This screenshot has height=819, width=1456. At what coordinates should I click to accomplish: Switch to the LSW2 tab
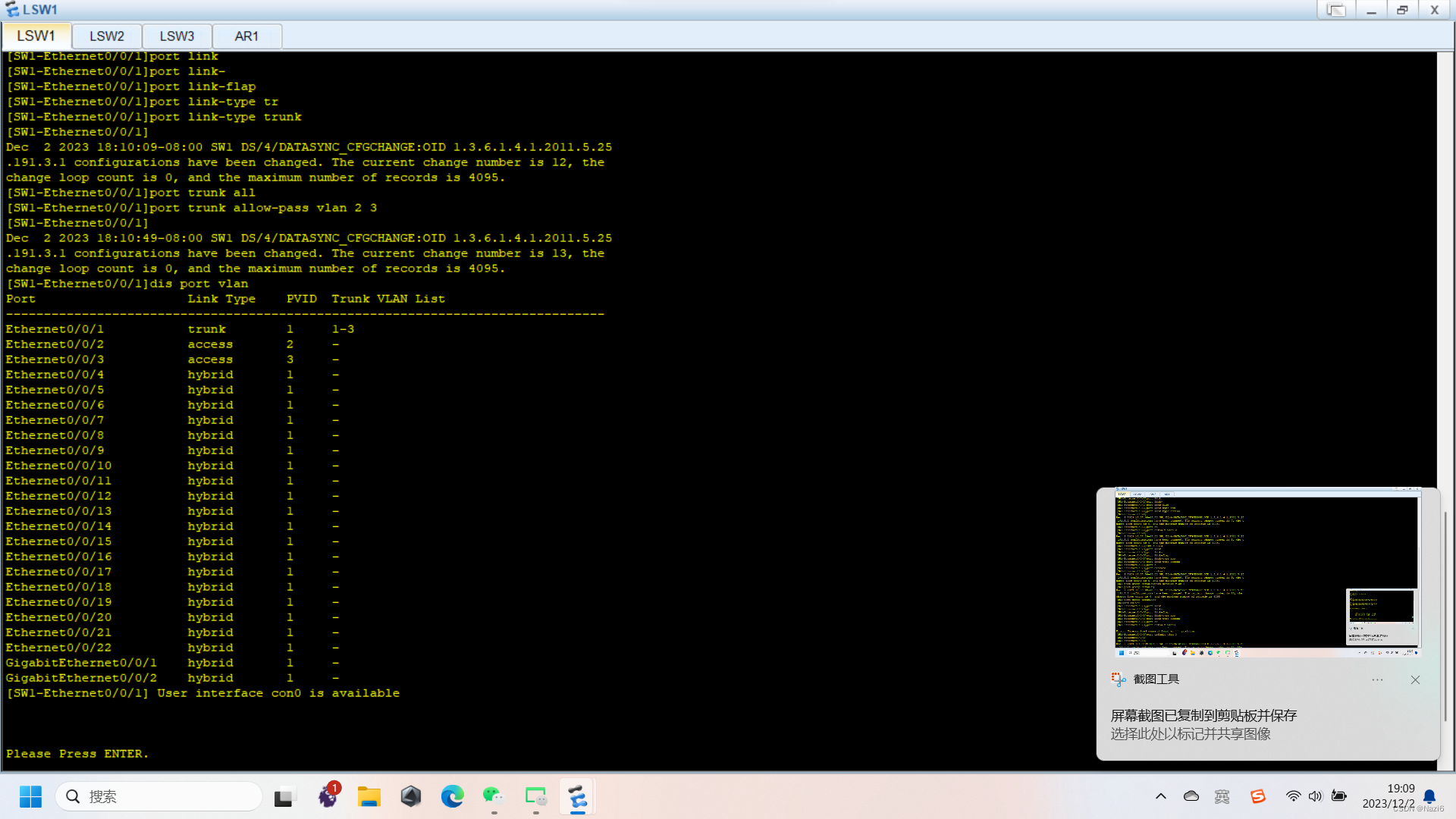pos(107,36)
